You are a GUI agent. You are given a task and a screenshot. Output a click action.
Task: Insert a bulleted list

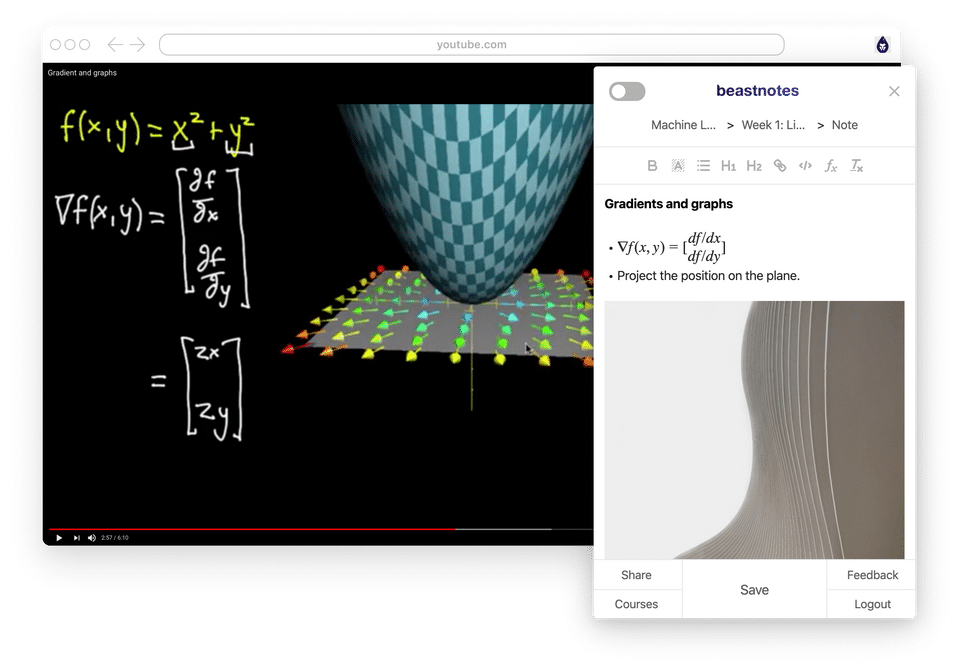pos(703,166)
